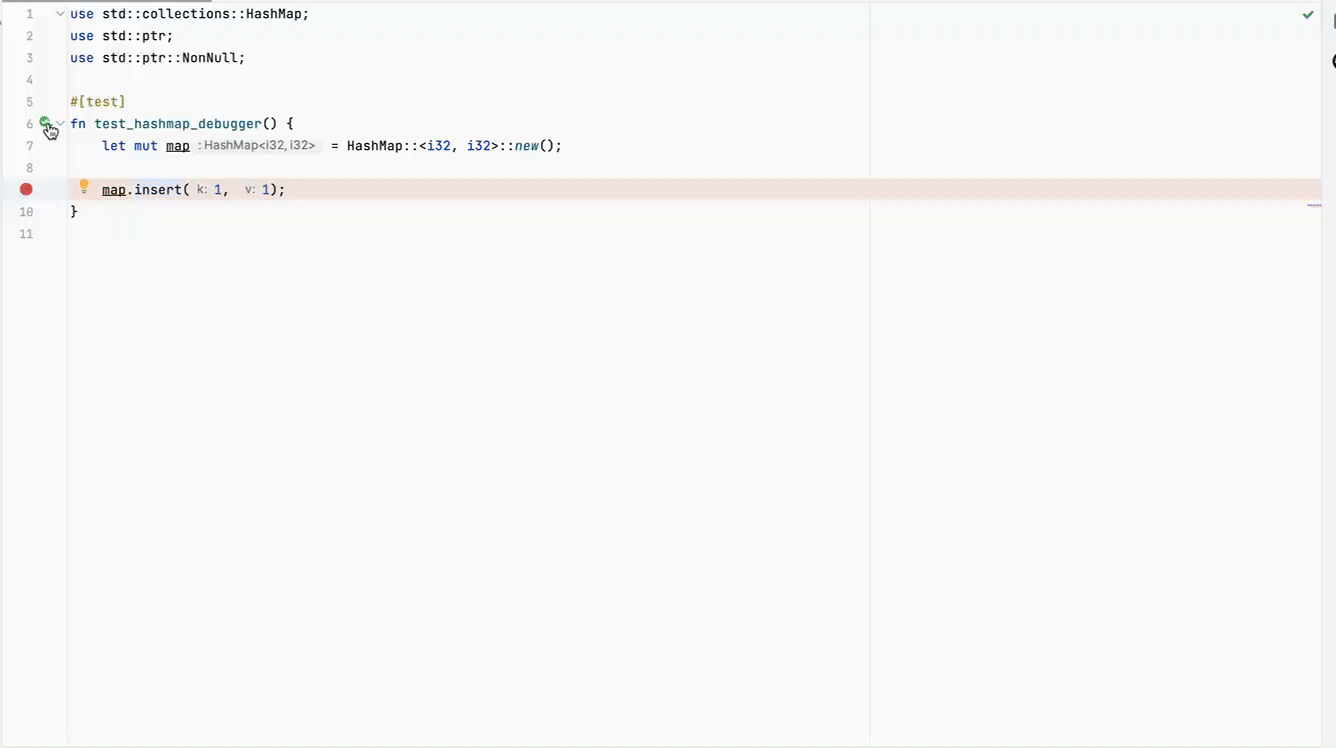
Task: Click the 'new' call on line 7
Action: tap(527, 146)
